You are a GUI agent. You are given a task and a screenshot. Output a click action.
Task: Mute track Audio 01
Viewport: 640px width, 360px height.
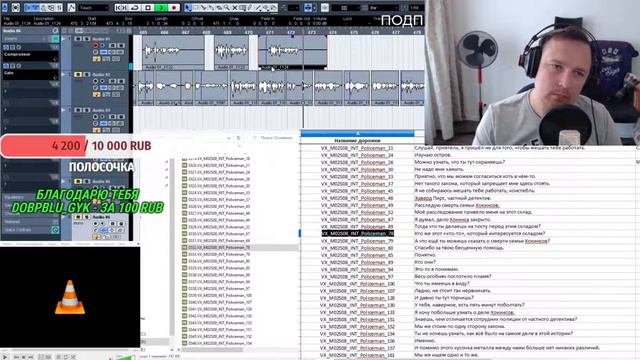click(78, 39)
